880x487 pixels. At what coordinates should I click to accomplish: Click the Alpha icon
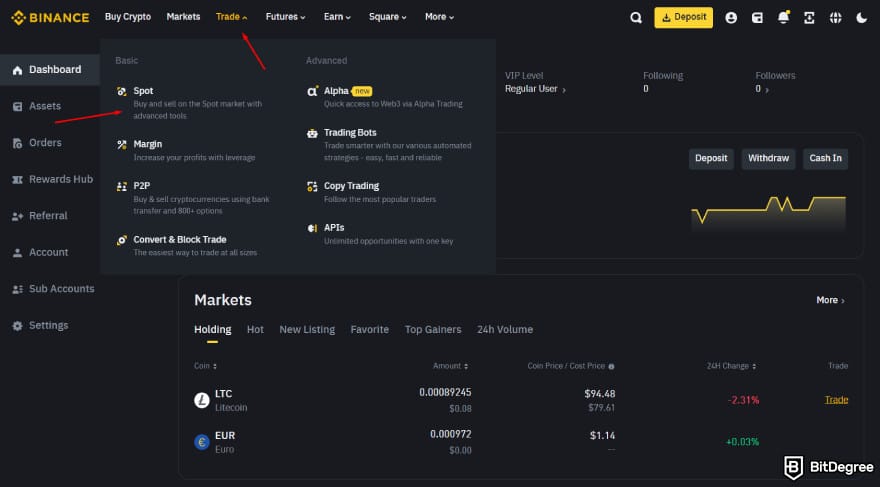pos(312,91)
